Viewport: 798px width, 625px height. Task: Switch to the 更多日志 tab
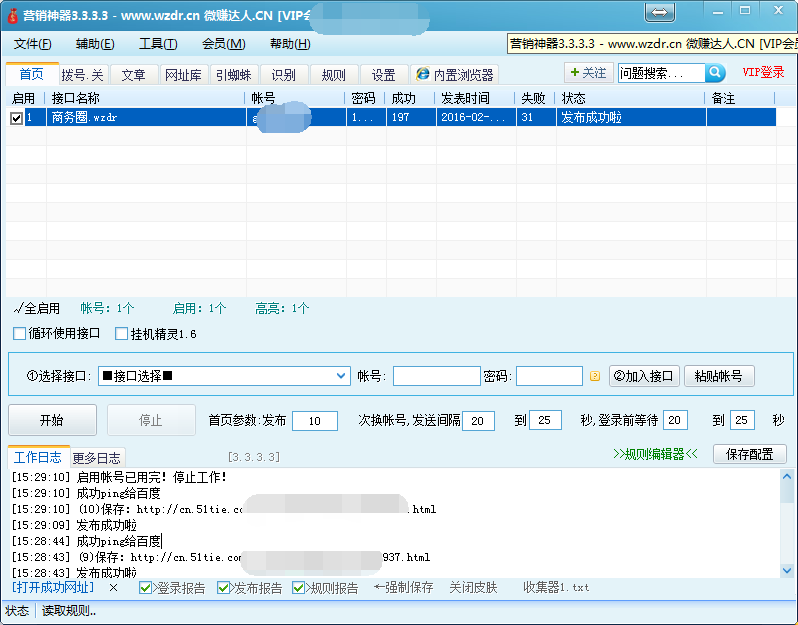click(x=97, y=458)
